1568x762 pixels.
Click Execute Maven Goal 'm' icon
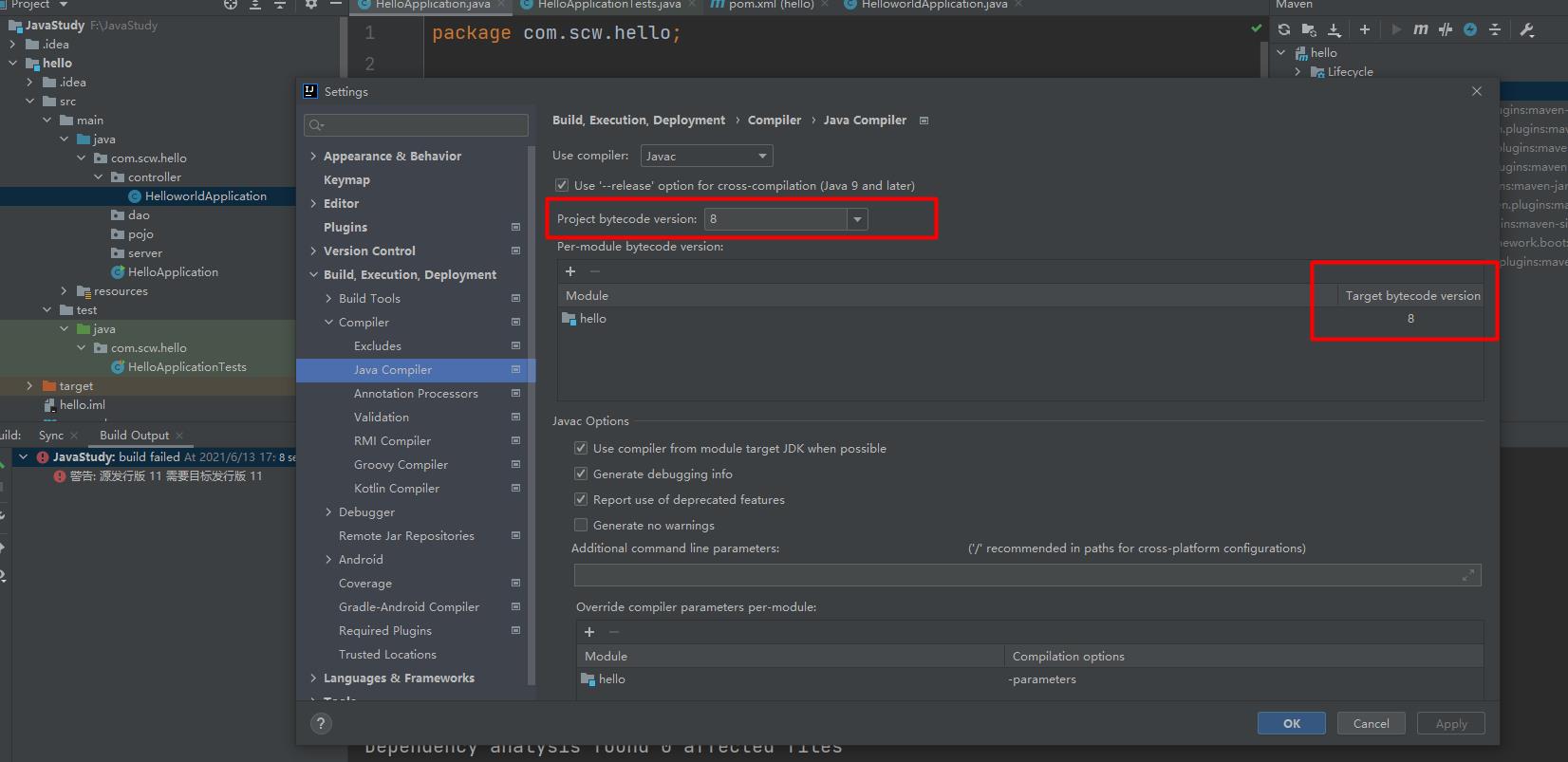[x=1420, y=29]
